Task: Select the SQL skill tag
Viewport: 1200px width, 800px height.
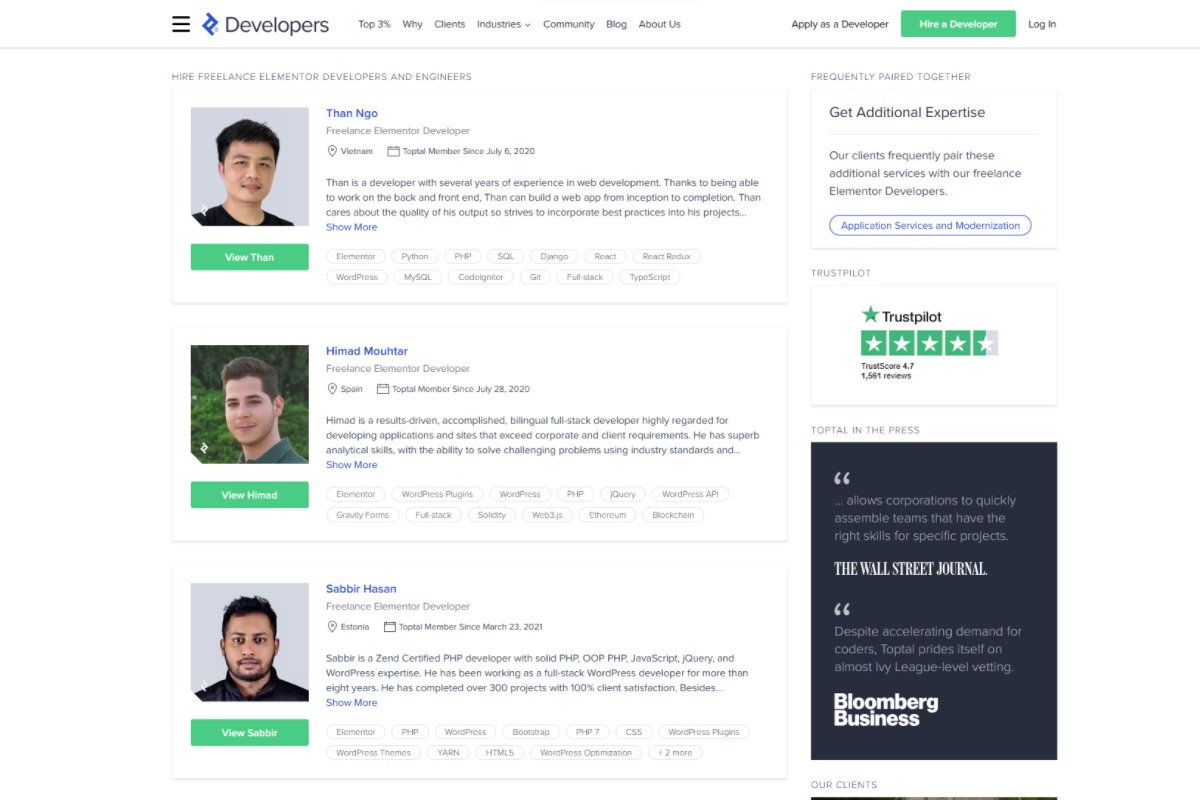Action: [505, 257]
